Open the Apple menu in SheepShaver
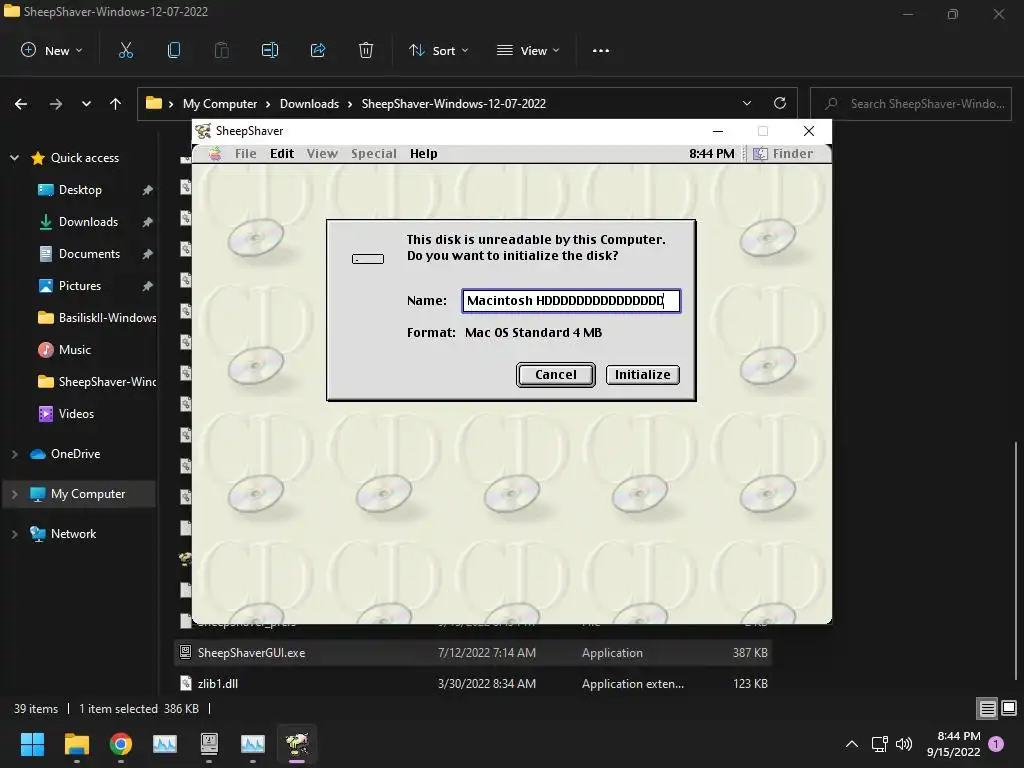 [215, 153]
